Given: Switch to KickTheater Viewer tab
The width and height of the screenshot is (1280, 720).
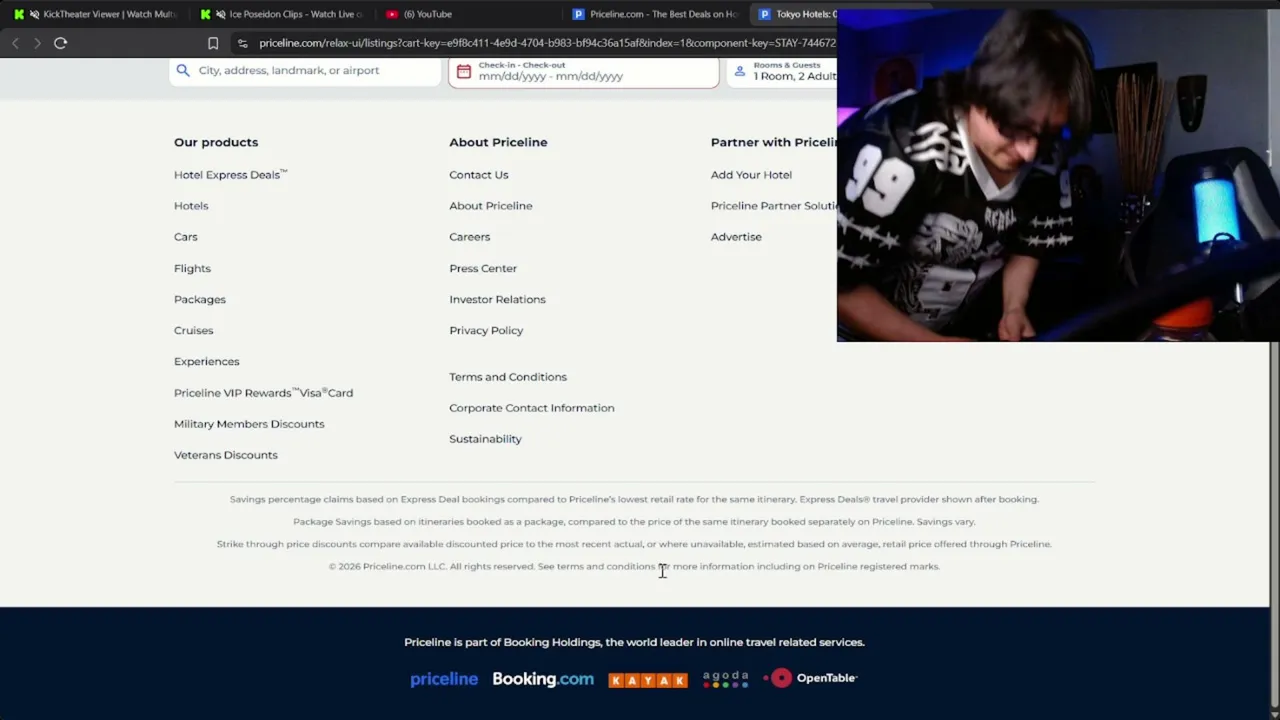Looking at the screenshot, I should [95, 14].
